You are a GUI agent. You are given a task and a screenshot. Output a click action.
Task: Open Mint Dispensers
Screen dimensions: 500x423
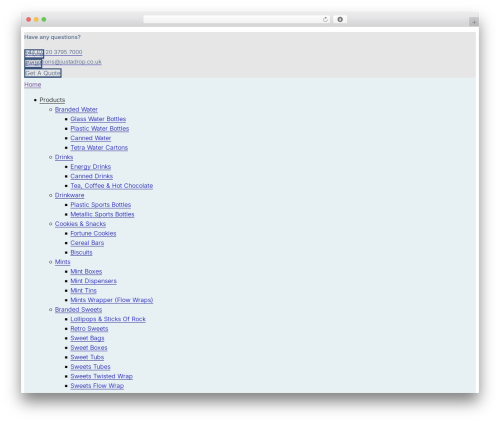click(94, 281)
